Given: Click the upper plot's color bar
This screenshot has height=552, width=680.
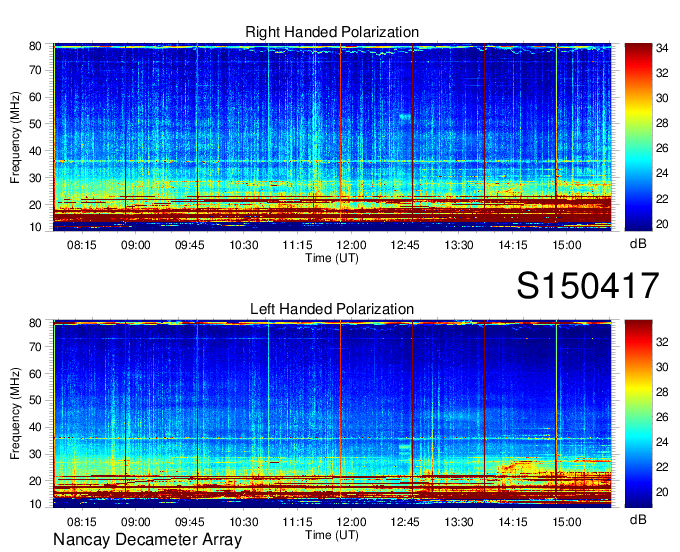Looking at the screenshot, I should [x=638, y=137].
